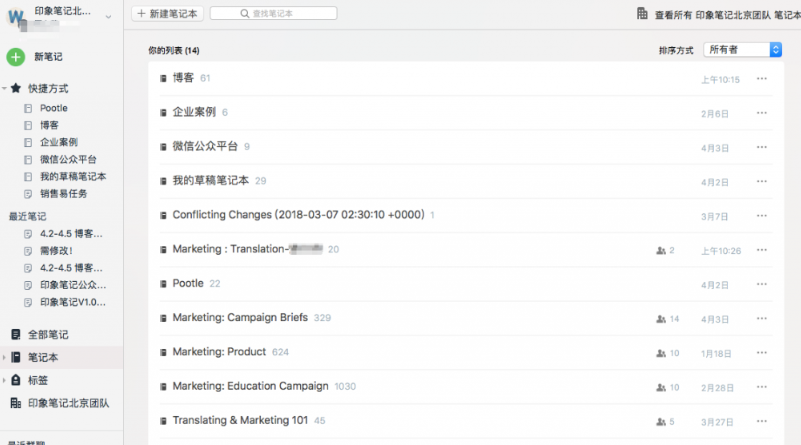Viewport: 801px width, 445px height.
Task: Click sharing icon on Marketing : Translation row
Action: (x=661, y=250)
